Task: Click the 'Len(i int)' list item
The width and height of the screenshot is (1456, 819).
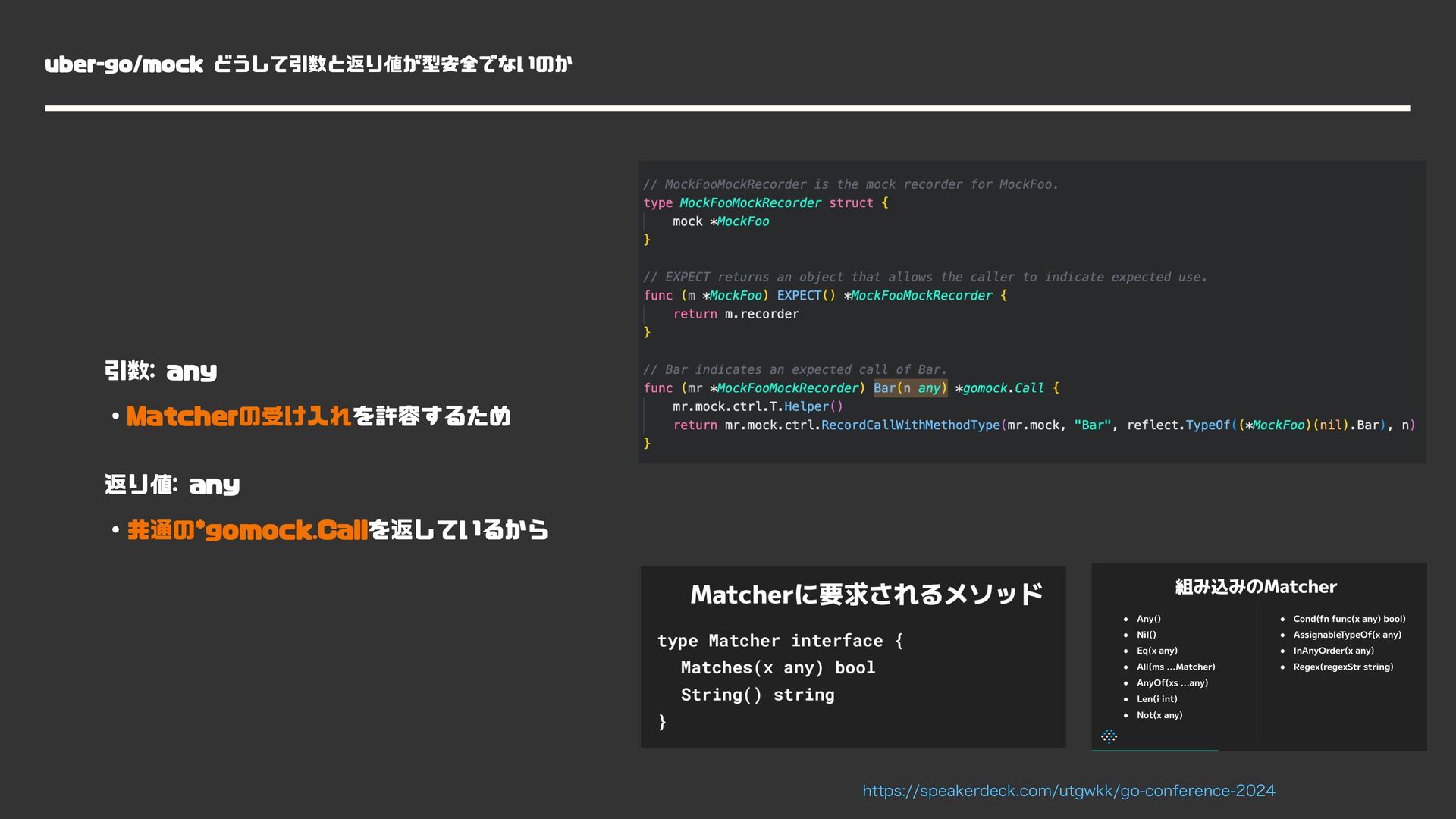Action: tap(1157, 699)
